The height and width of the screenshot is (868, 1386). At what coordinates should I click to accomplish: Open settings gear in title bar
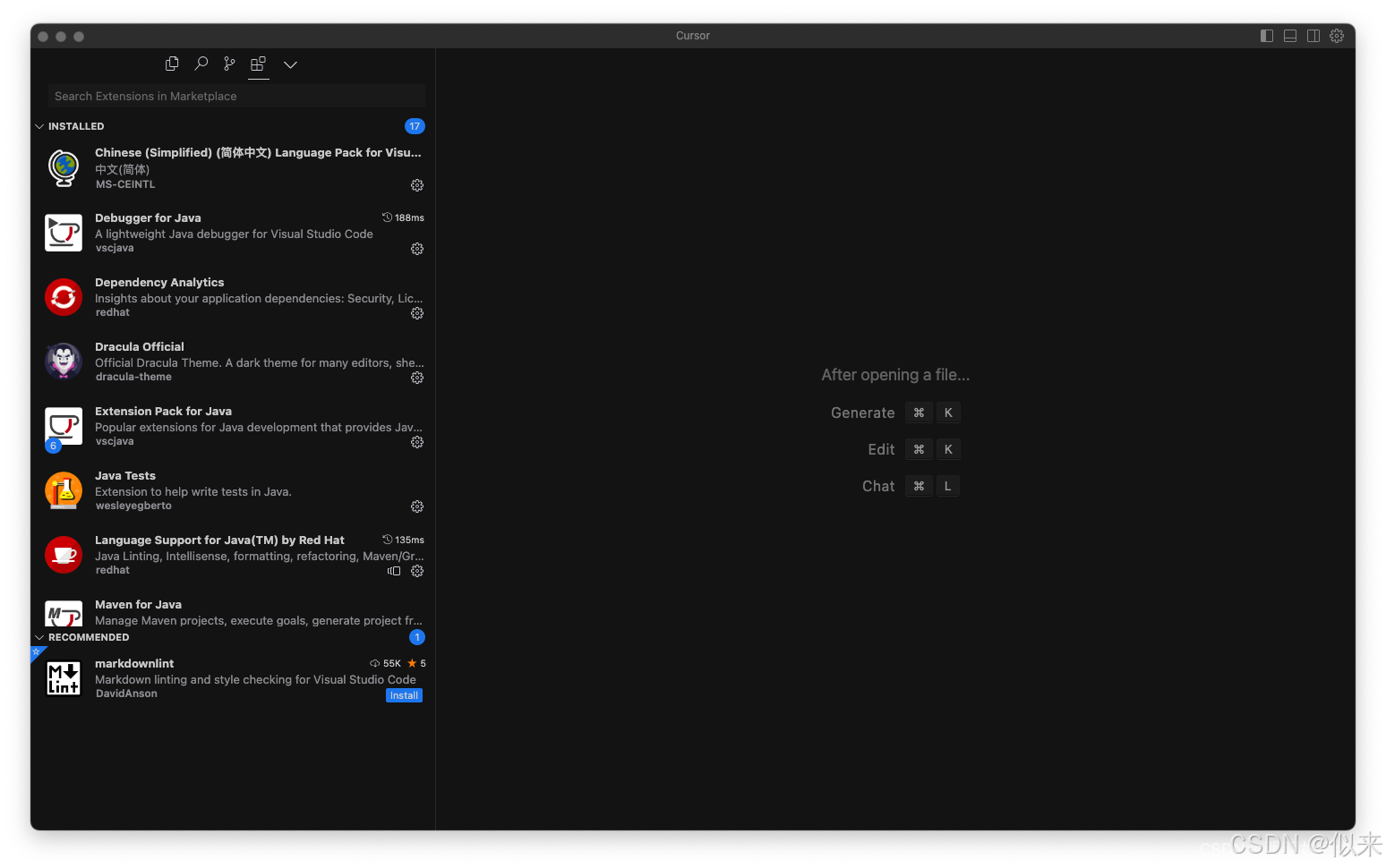(1337, 36)
